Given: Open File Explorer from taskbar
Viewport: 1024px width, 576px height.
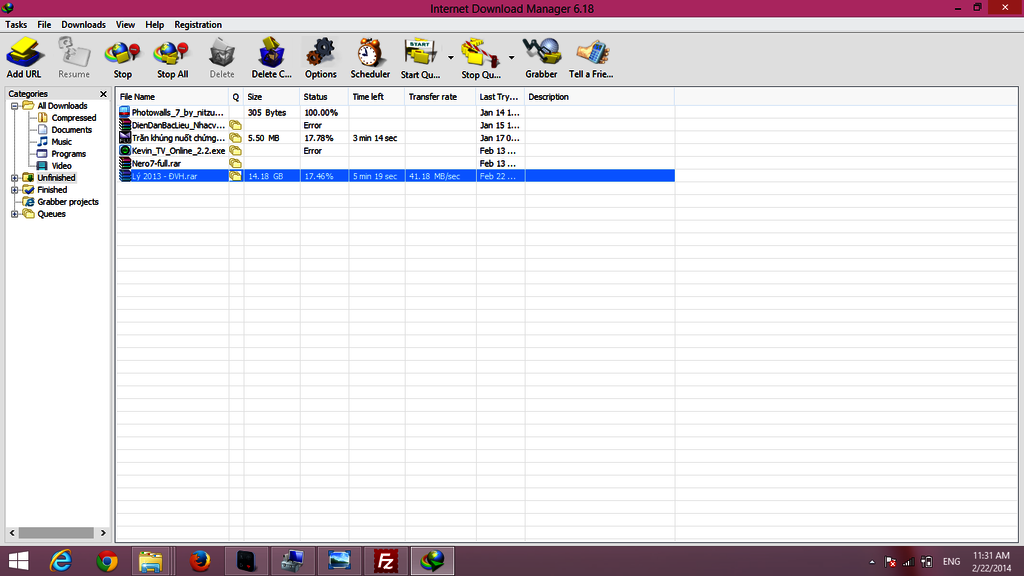Looking at the screenshot, I should pyautogui.click(x=151, y=561).
